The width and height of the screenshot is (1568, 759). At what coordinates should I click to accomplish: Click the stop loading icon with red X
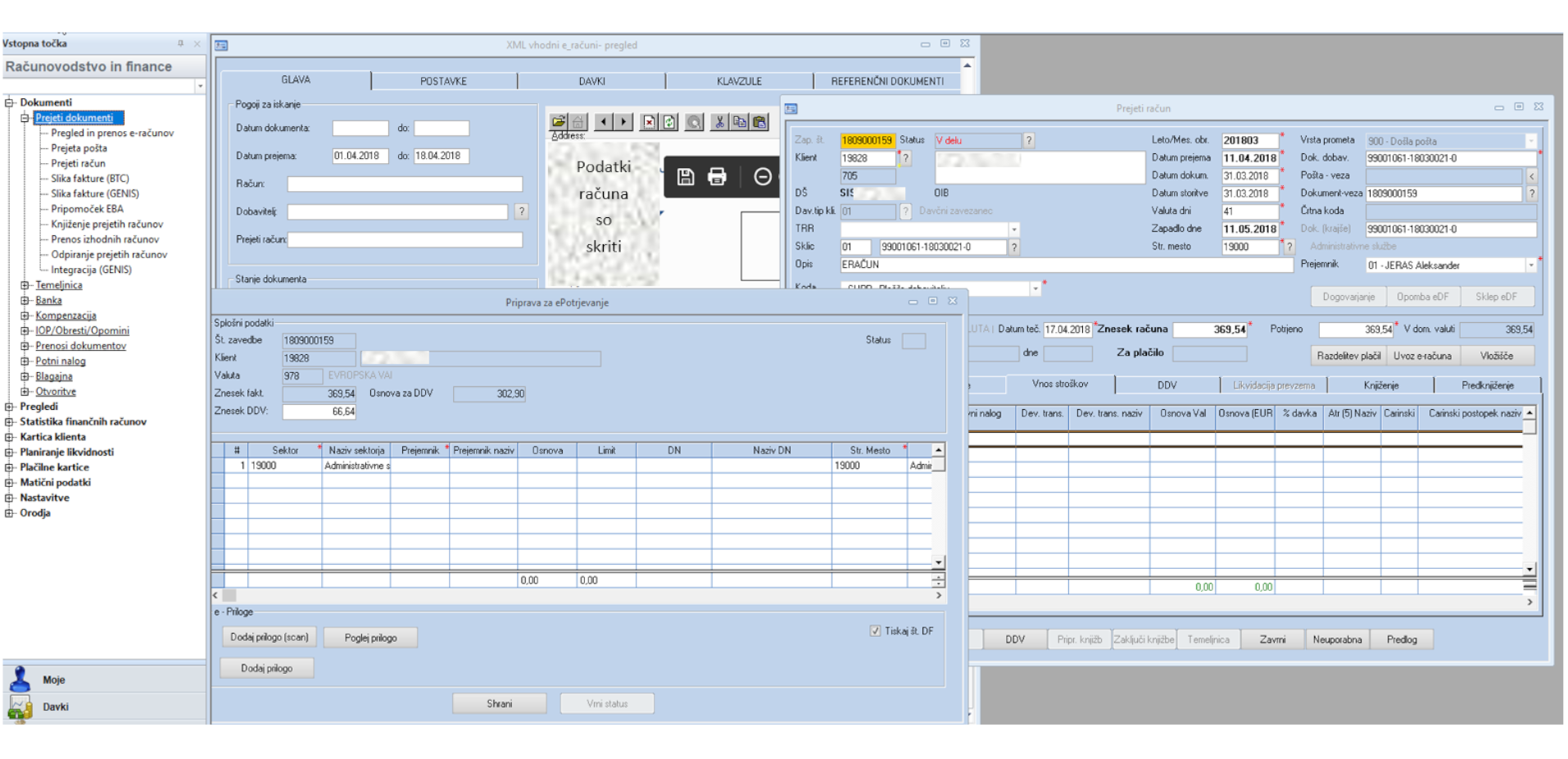[x=649, y=122]
